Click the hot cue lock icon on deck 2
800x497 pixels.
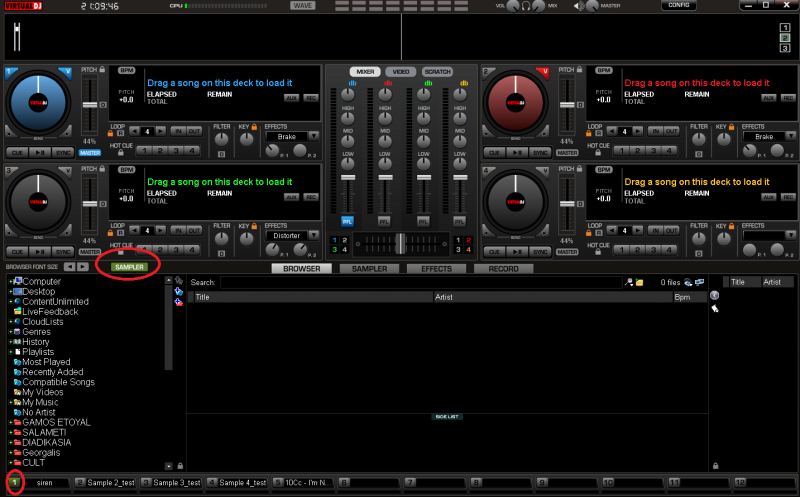598,153
